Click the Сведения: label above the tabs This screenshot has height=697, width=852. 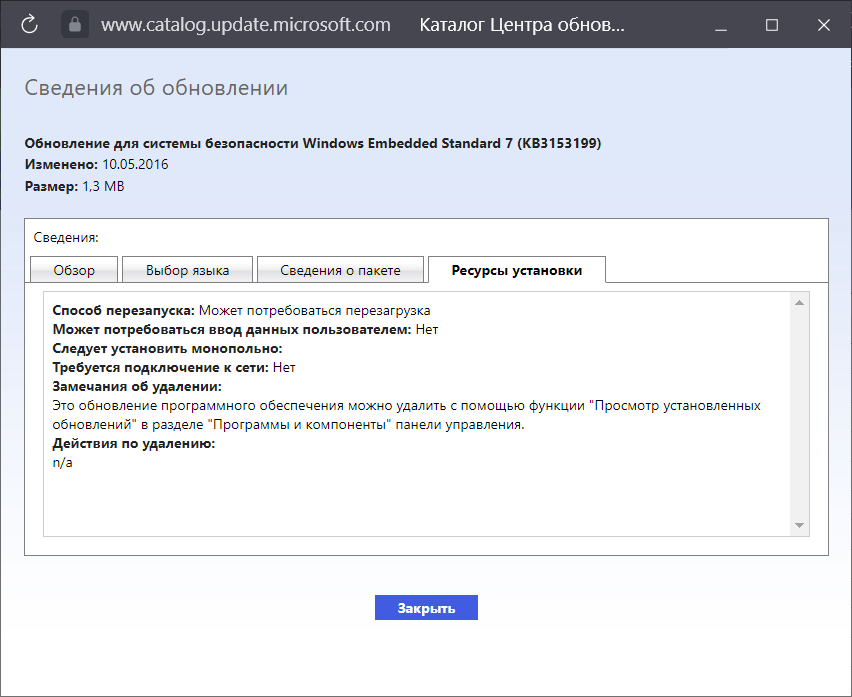tap(66, 237)
